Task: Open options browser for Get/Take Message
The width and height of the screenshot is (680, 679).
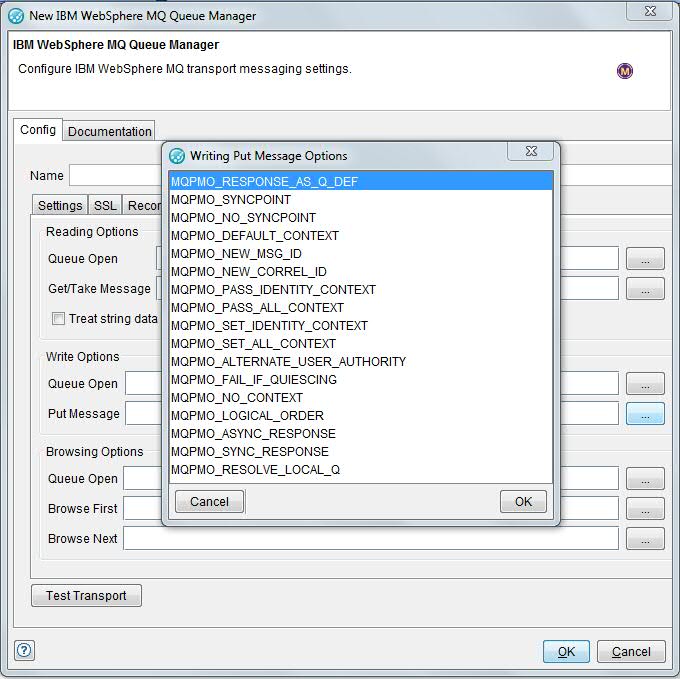Action: click(645, 289)
